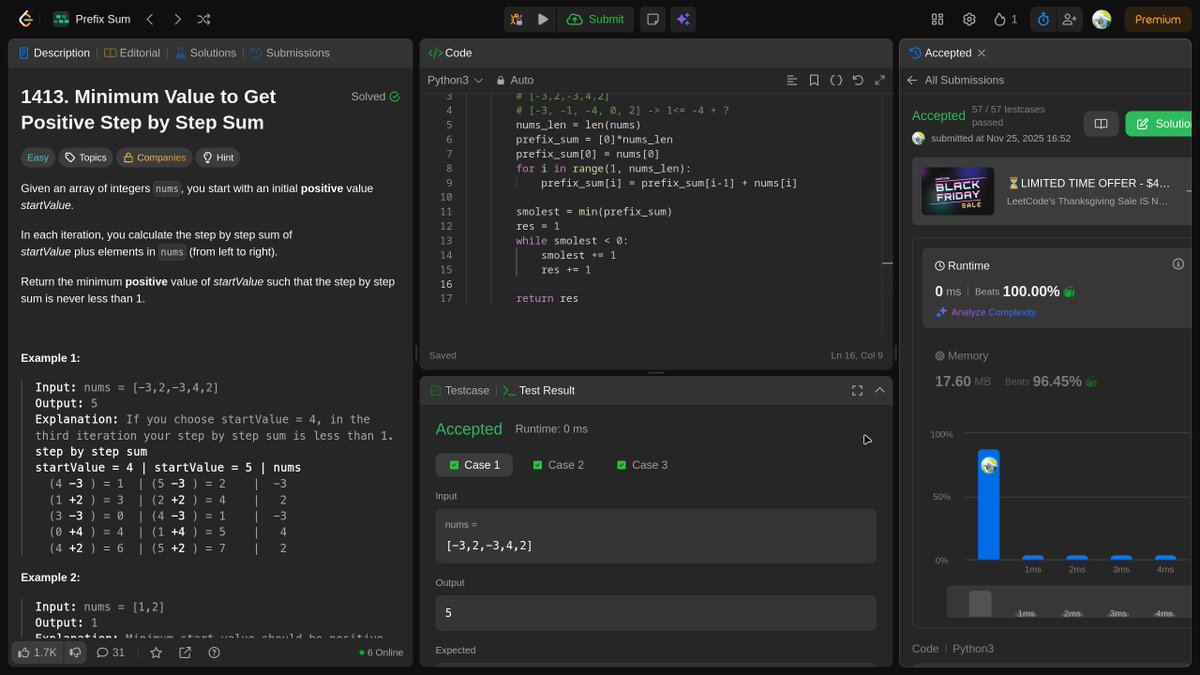
Task: Open the Black Friday sale banner thumbnail
Action: pos(958,193)
